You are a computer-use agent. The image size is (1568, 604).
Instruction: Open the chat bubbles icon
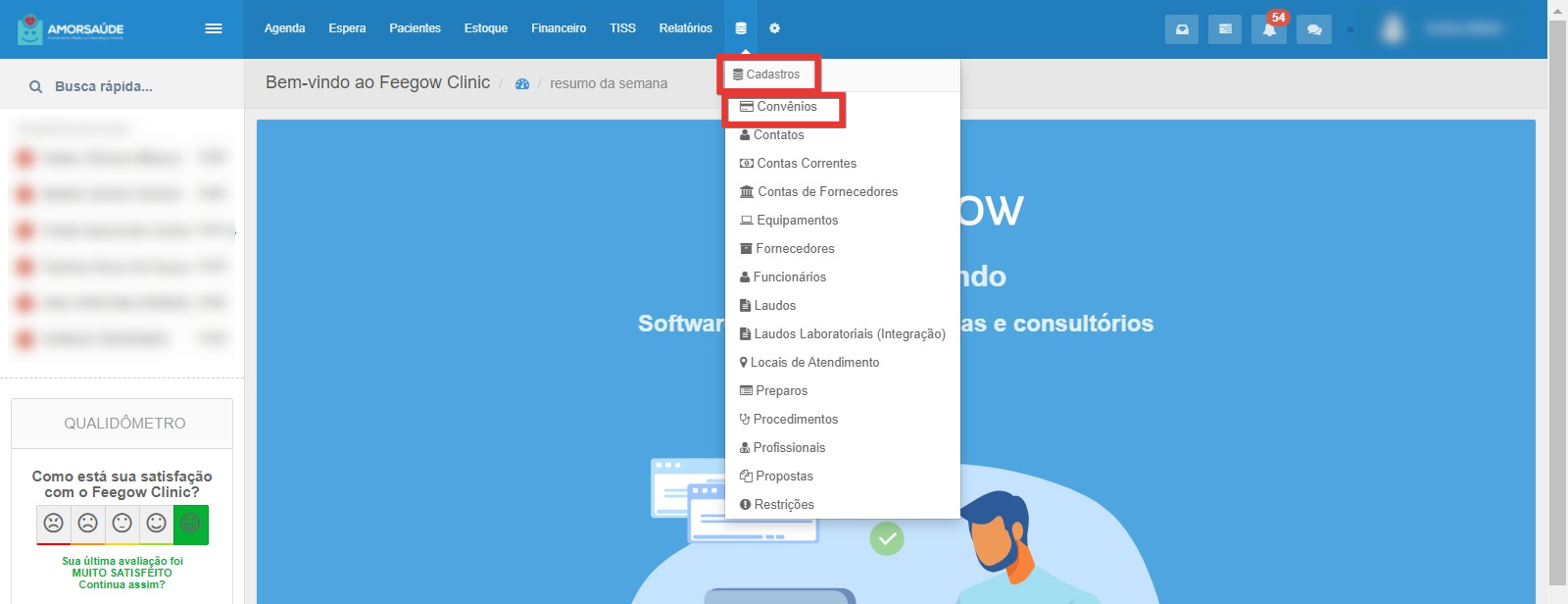[x=1313, y=29]
